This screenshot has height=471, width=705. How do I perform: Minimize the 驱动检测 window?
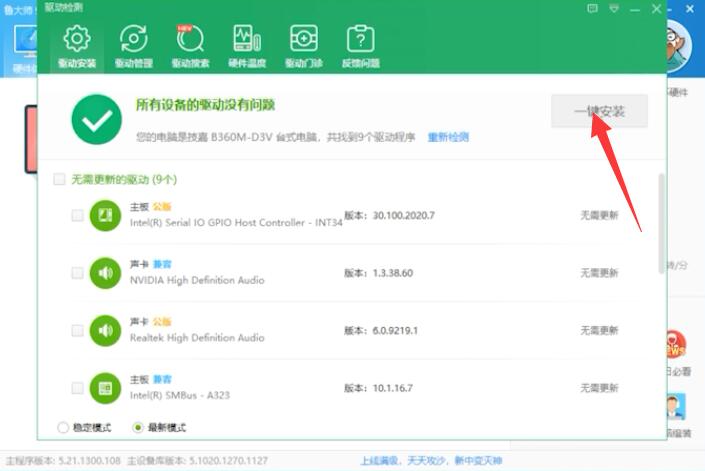(635, 9)
